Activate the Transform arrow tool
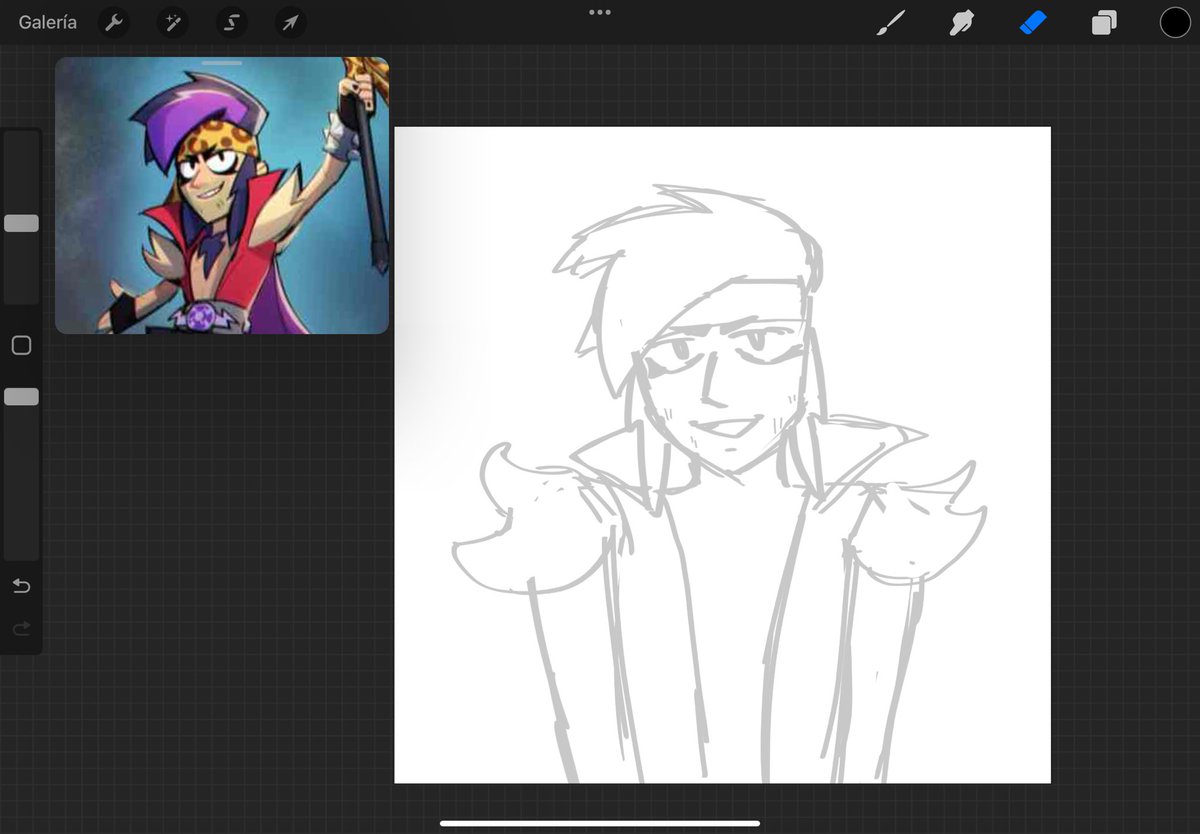This screenshot has height=834, width=1200. coord(290,22)
